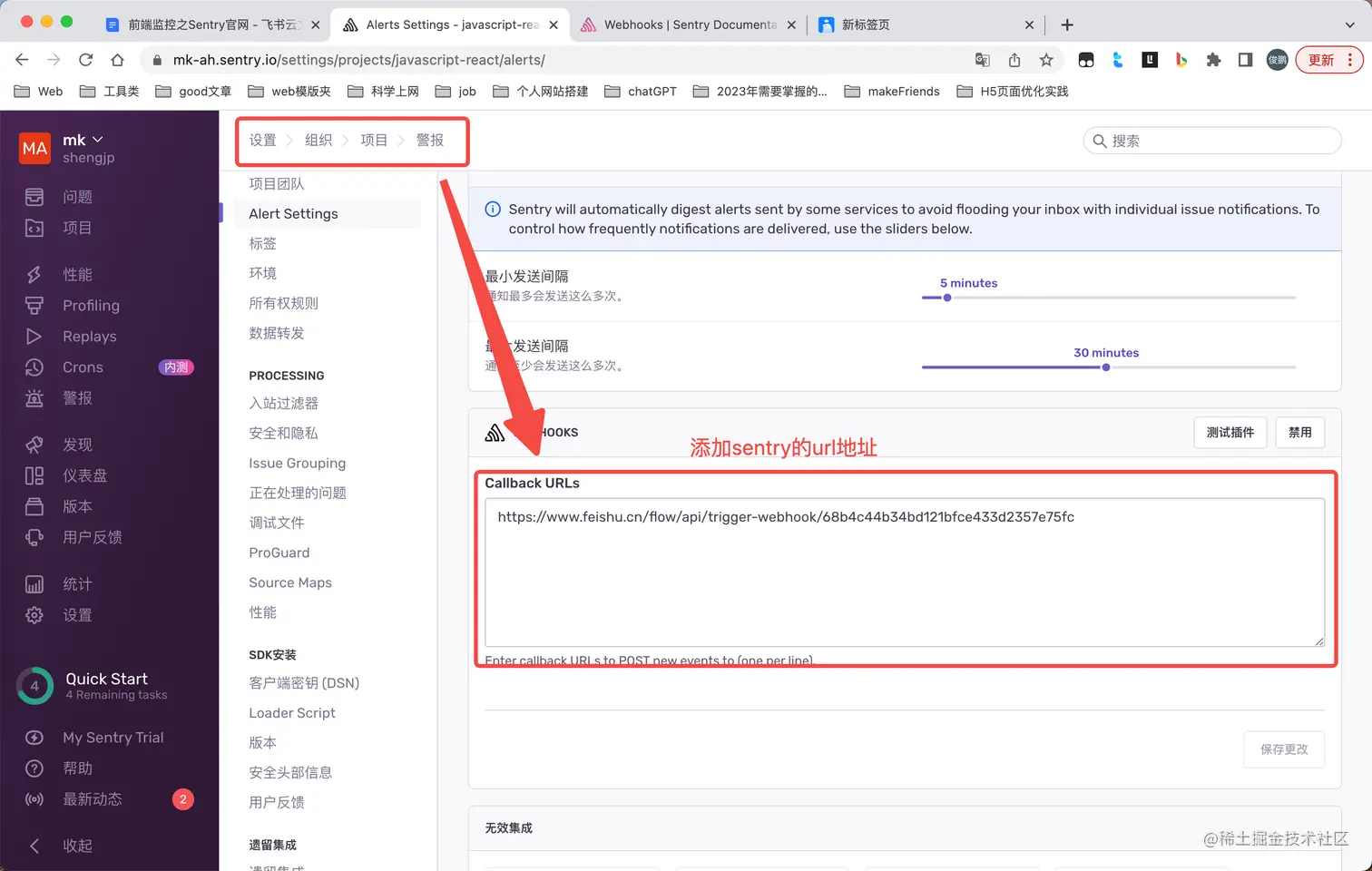Open My Sentry Trial in the sidebar
Viewport: 1372px width, 871px height.
pyautogui.click(x=113, y=738)
